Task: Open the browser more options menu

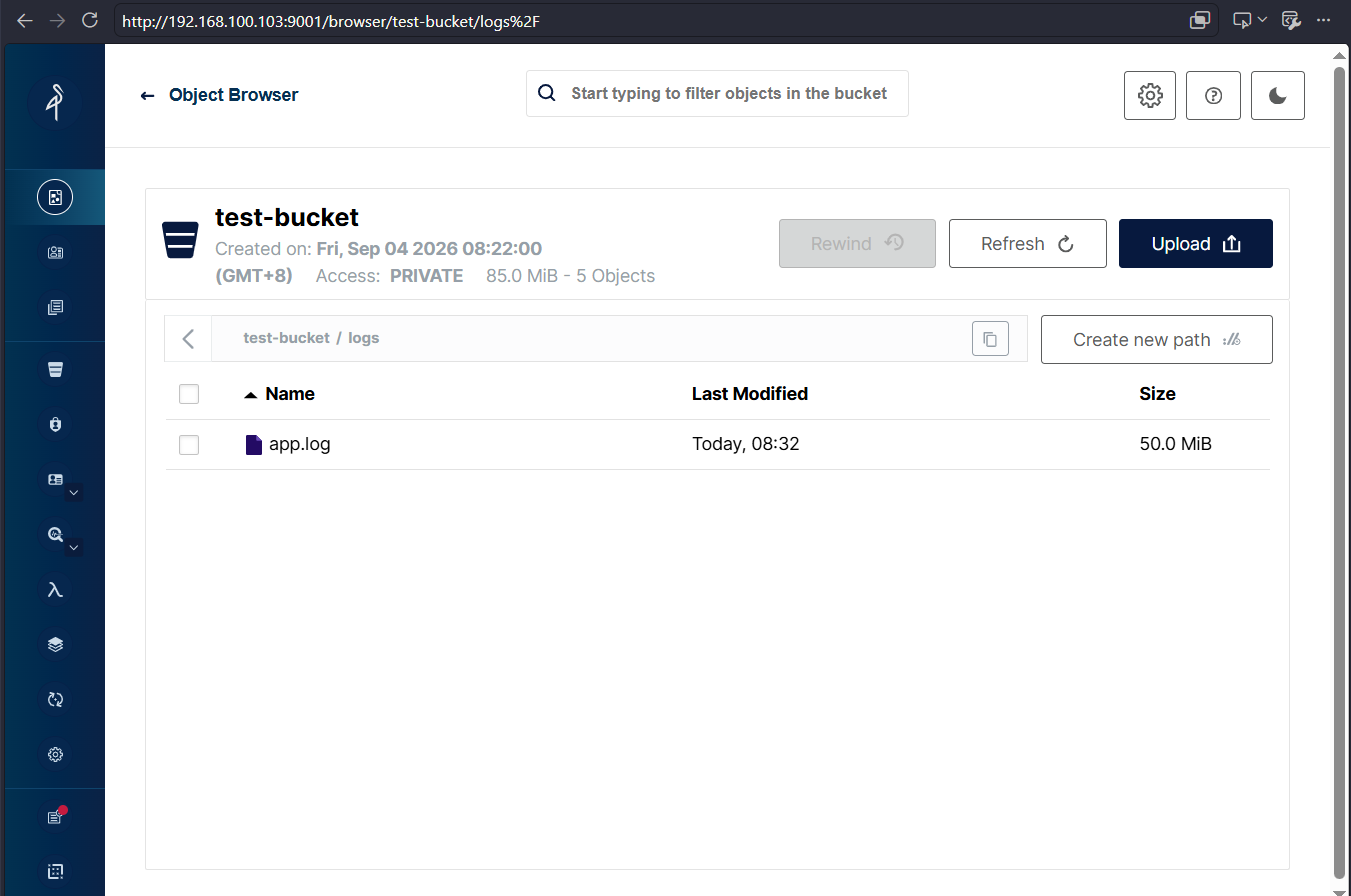Action: (x=1324, y=20)
